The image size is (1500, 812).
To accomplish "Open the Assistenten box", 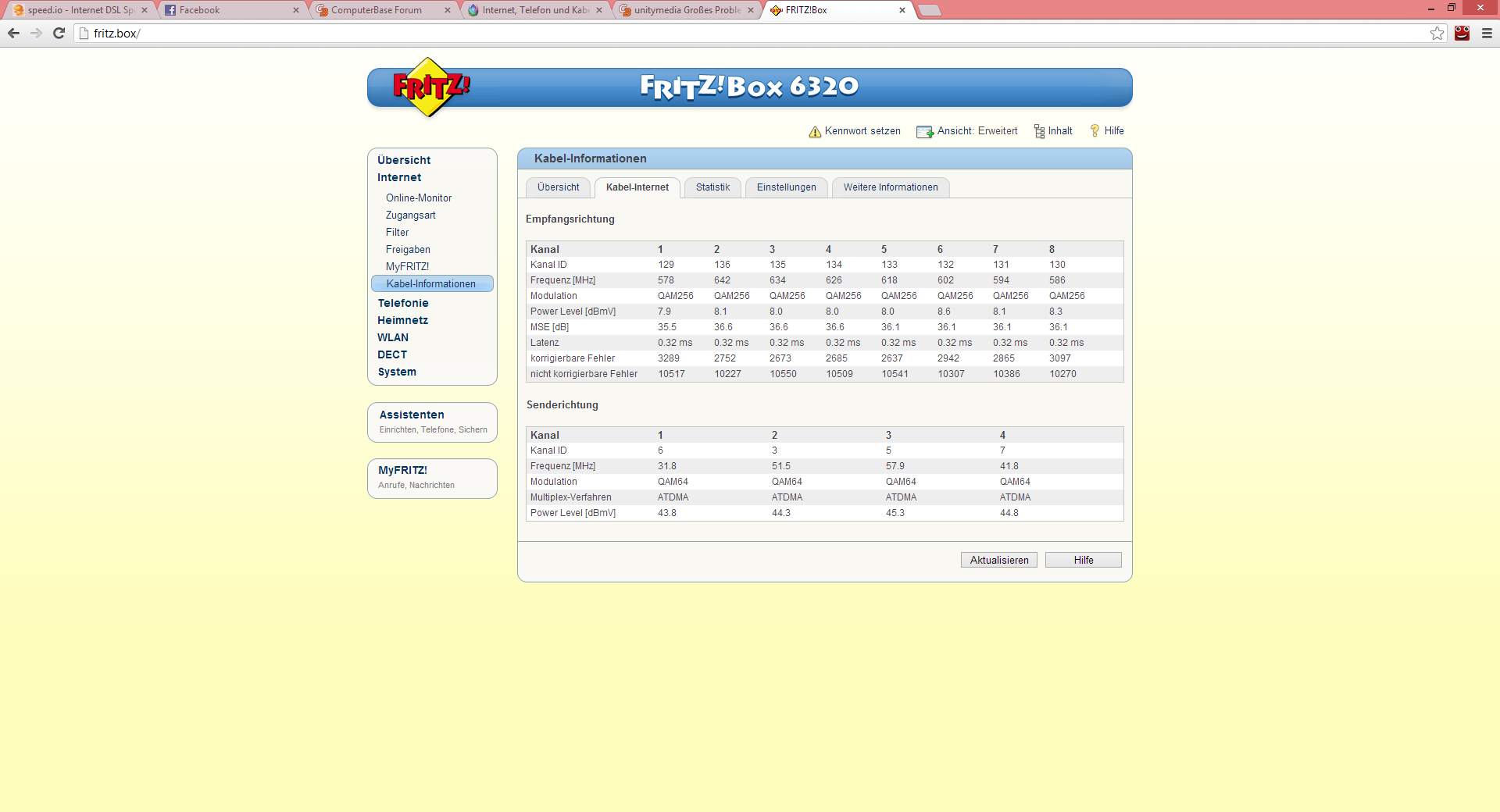I will (432, 422).
